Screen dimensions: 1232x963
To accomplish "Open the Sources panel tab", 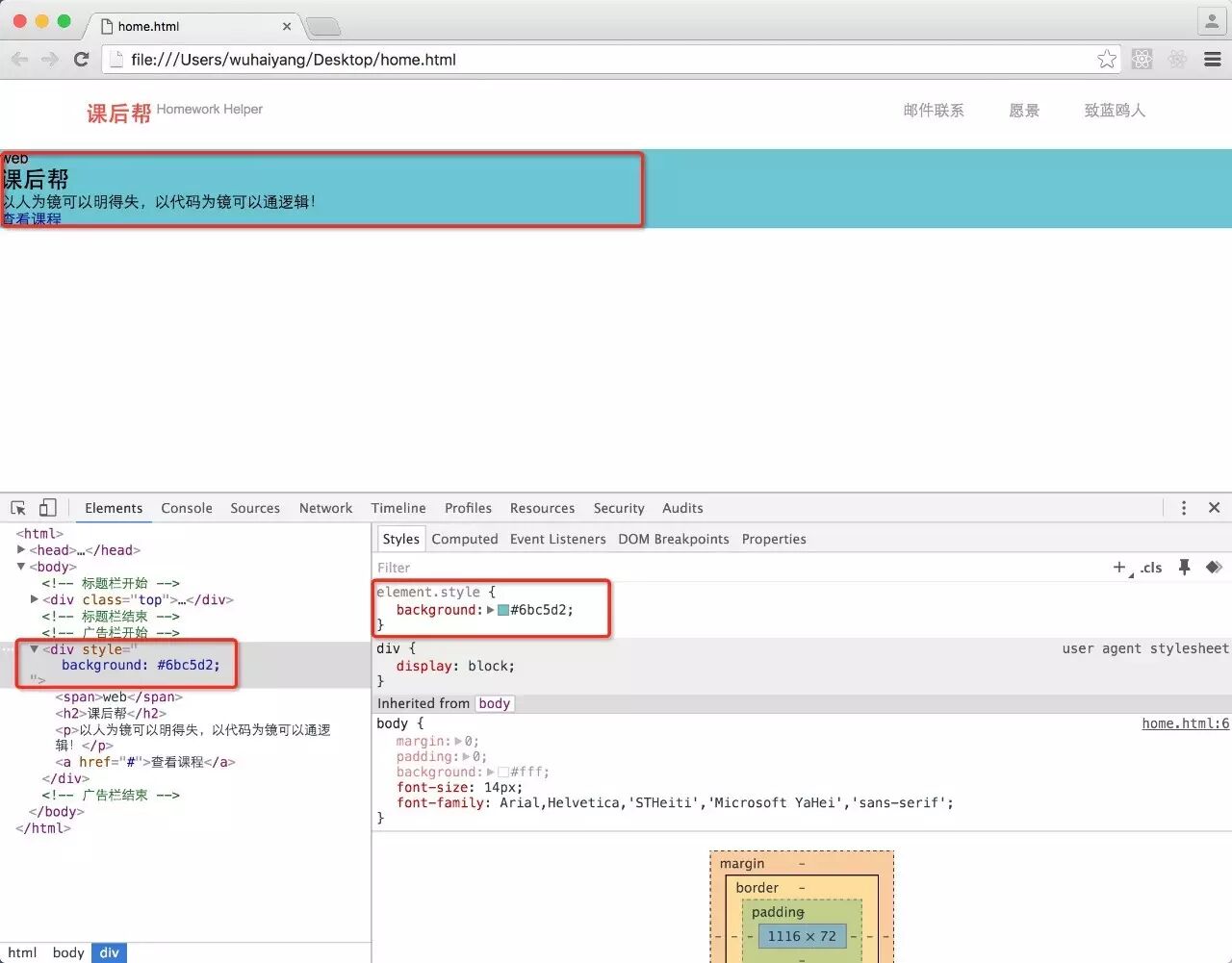I will [x=255, y=508].
